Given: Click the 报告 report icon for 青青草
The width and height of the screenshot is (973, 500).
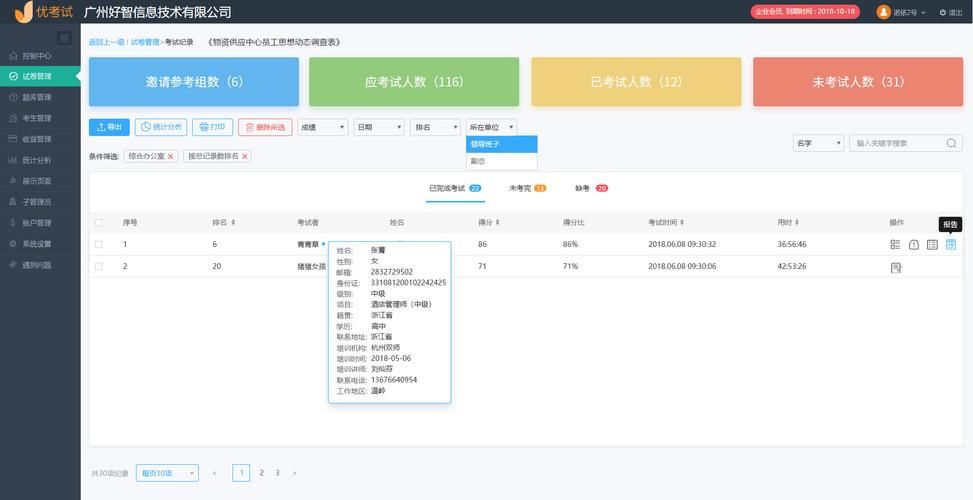Looking at the screenshot, I should click(951, 244).
